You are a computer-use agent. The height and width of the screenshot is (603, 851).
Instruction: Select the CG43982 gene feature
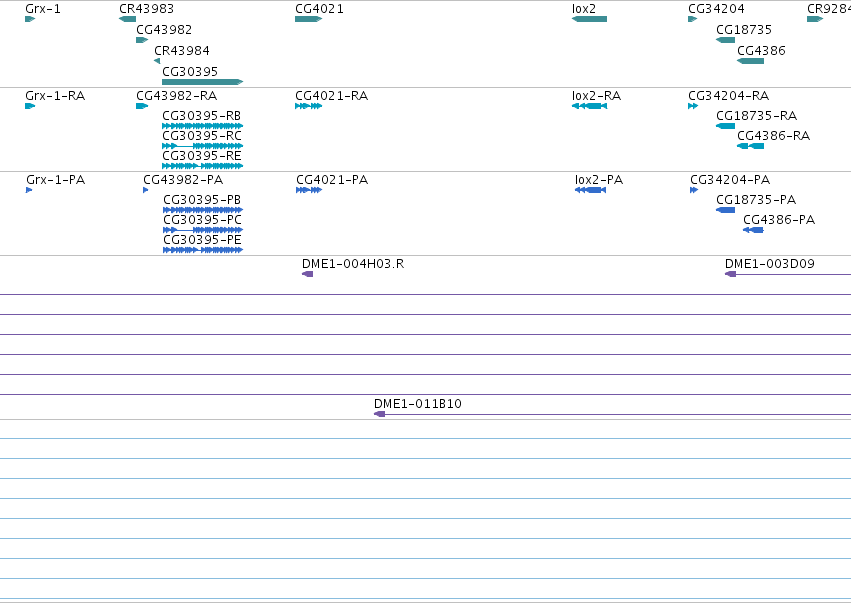(142, 40)
